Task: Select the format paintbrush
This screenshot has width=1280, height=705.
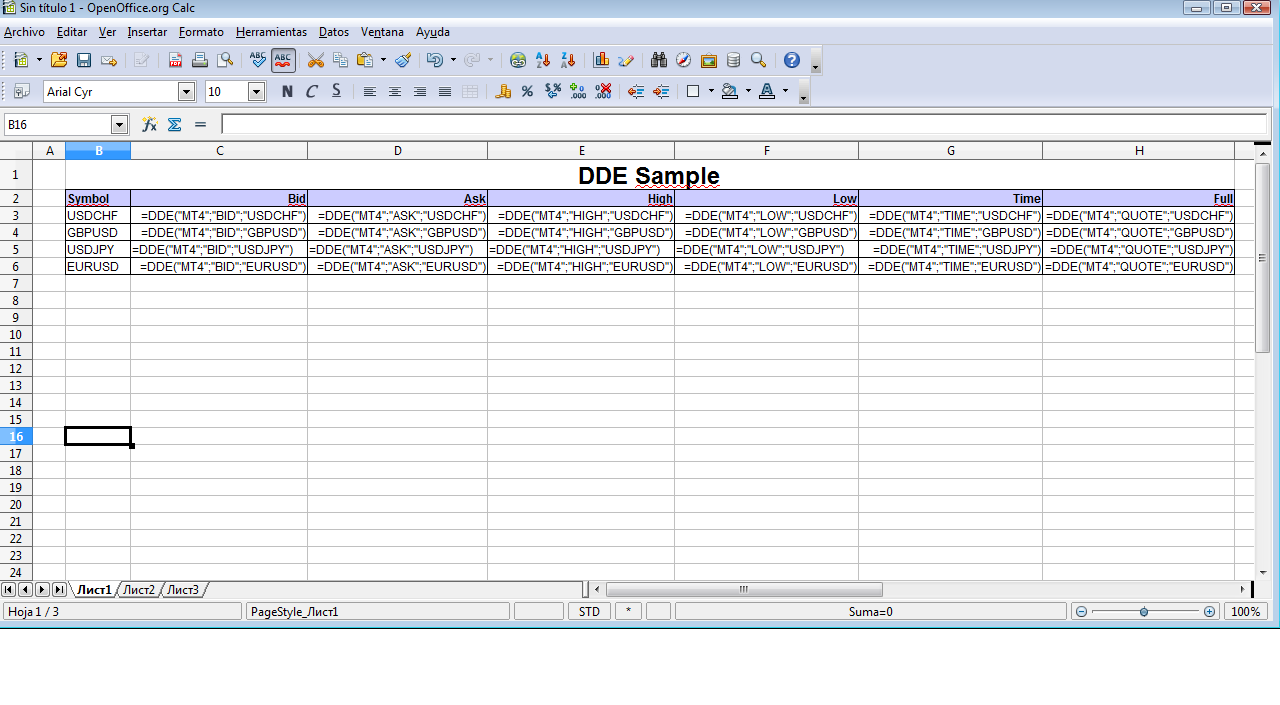Action: pos(403,60)
